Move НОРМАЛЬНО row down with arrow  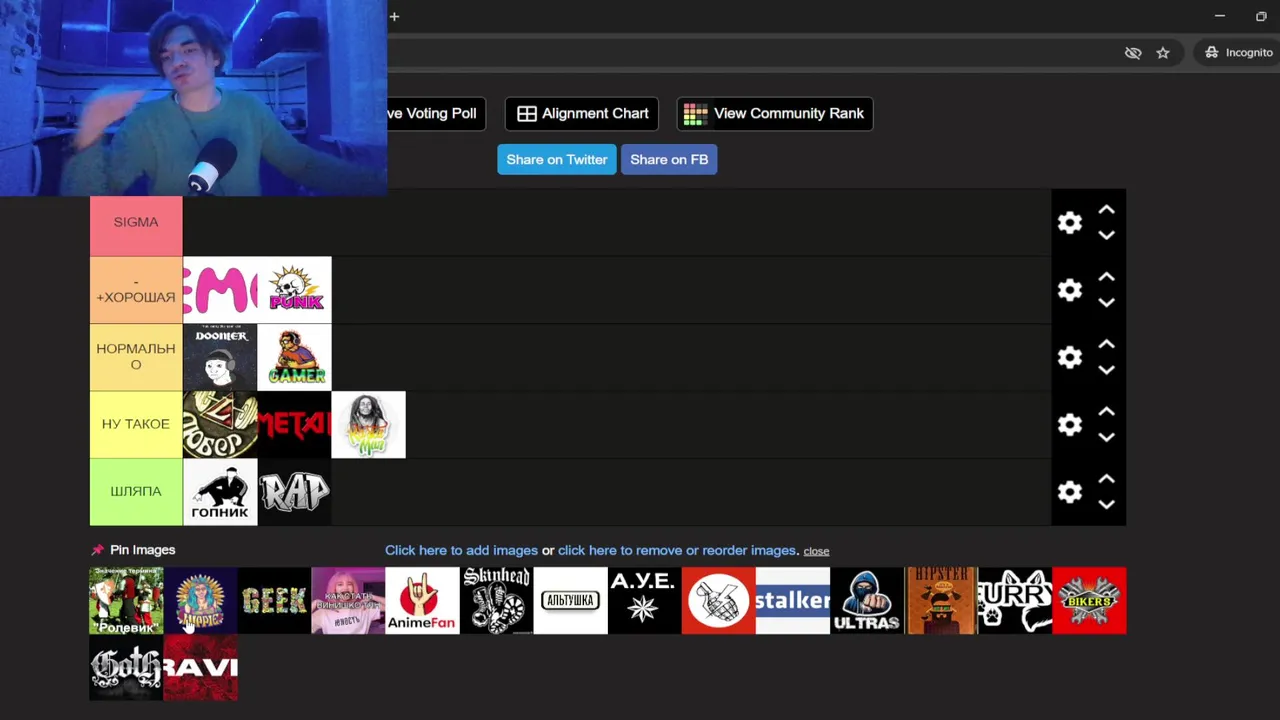point(1106,369)
